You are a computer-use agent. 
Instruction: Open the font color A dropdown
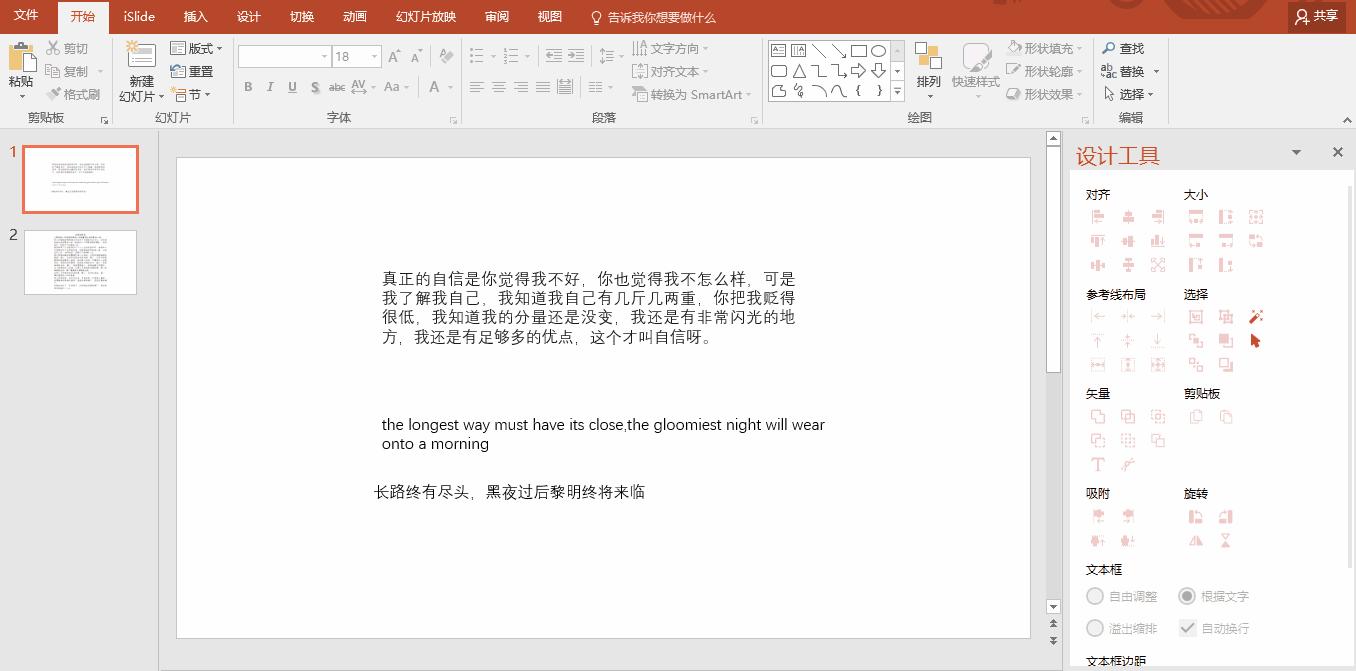pos(448,87)
